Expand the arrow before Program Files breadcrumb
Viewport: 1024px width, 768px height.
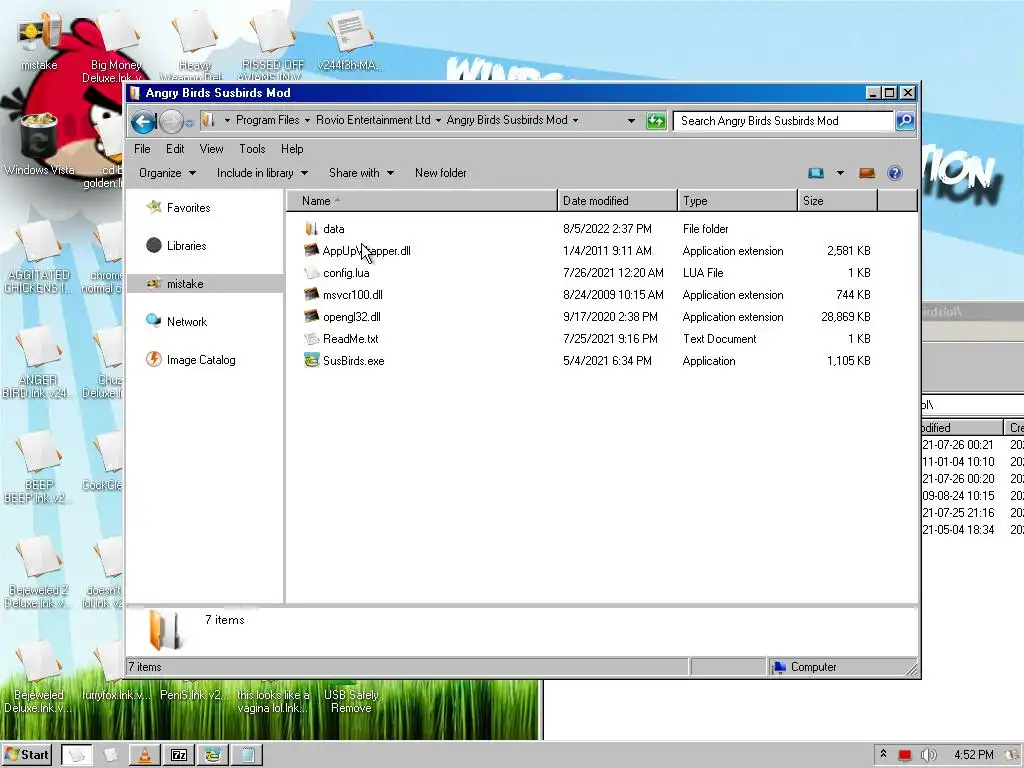tap(227, 121)
